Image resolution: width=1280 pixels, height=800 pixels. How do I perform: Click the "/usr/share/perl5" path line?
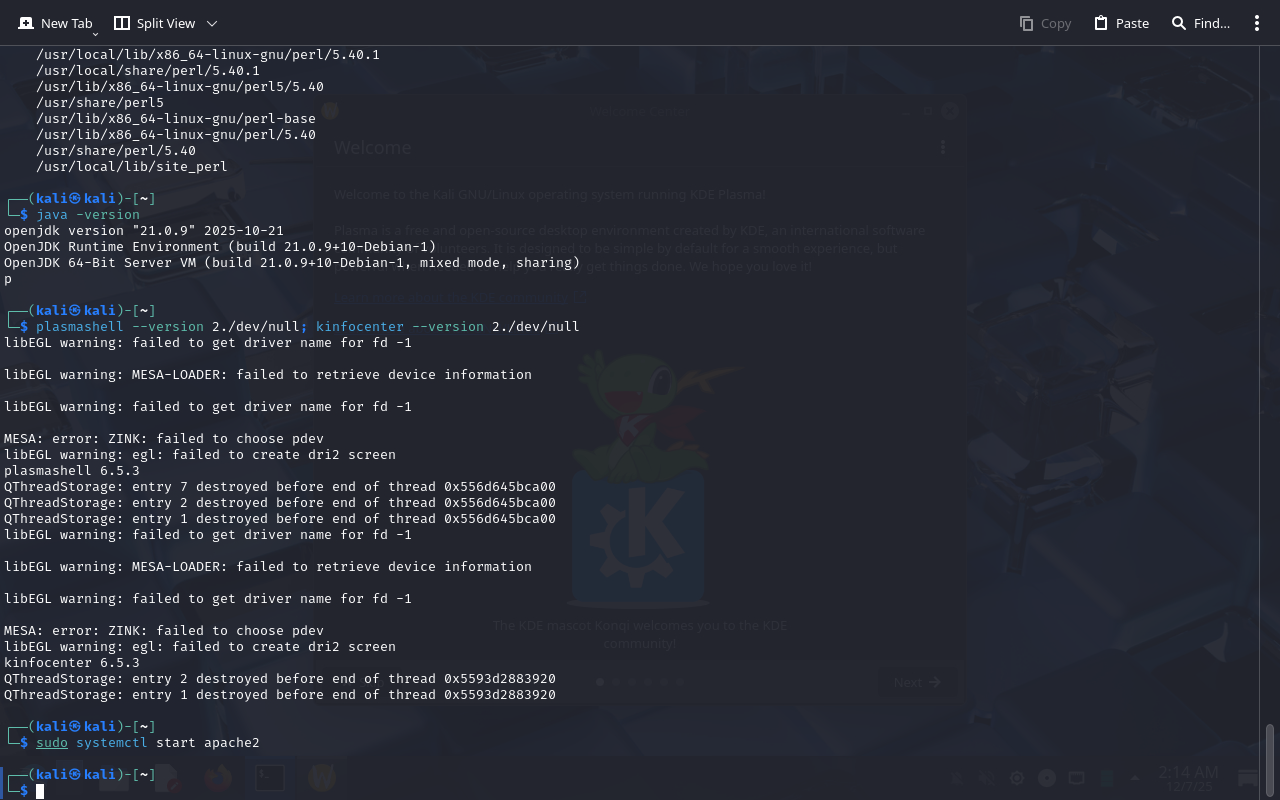(x=100, y=103)
